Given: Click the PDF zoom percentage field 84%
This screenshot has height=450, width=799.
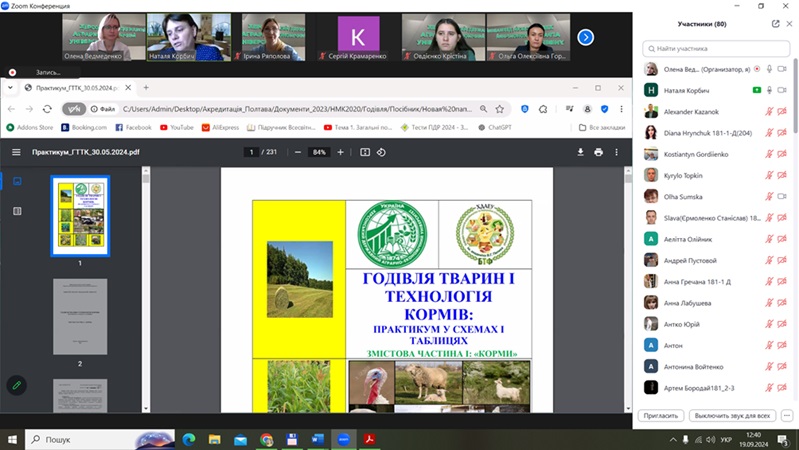Looking at the screenshot, I should click(319, 152).
